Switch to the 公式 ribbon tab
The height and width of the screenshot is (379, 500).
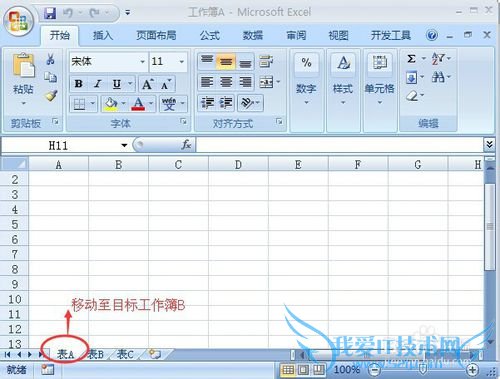click(210, 35)
